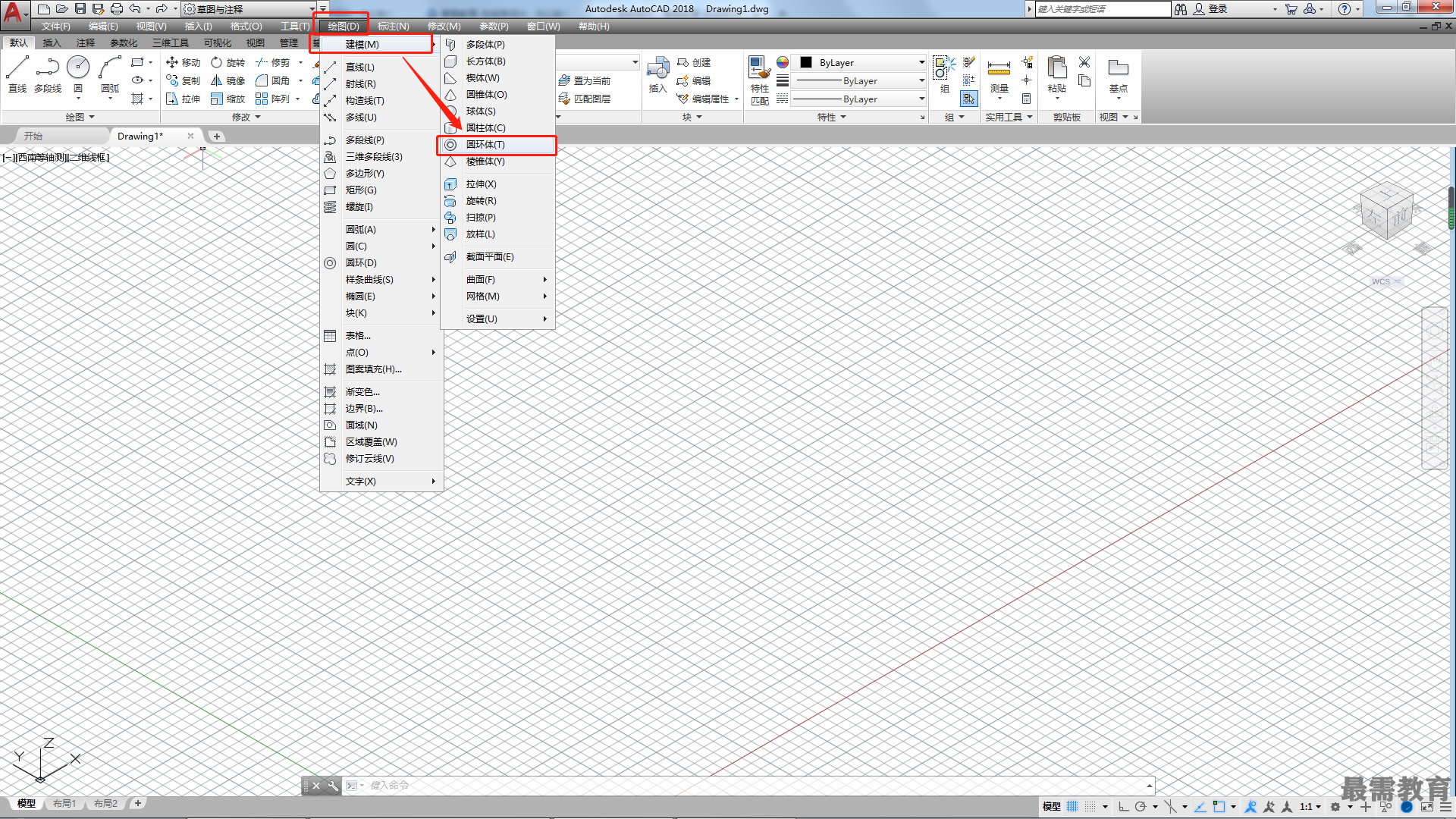This screenshot has width=1456, height=819.
Task: Click the Undo arrow icon
Action: pos(135,8)
